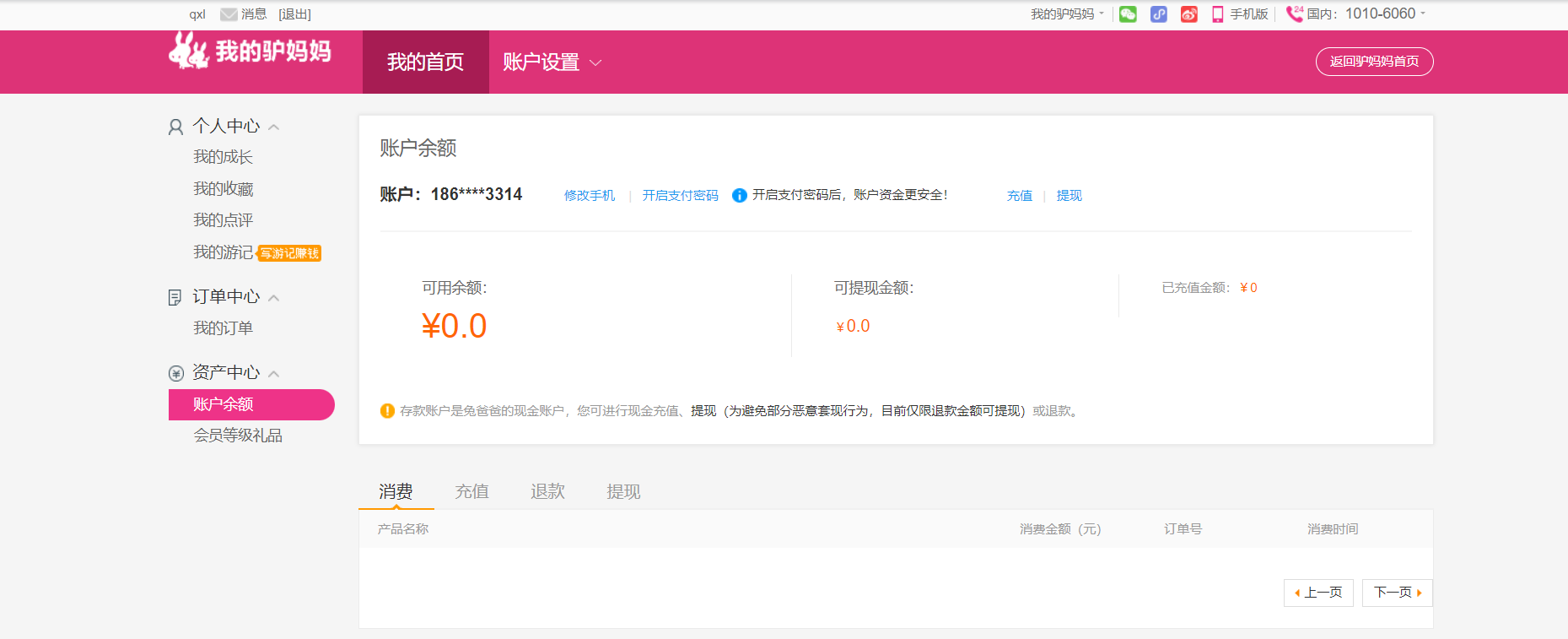Screen dimensions: 1568x639
Task: Click the [退出] logout link
Action: 294,14
